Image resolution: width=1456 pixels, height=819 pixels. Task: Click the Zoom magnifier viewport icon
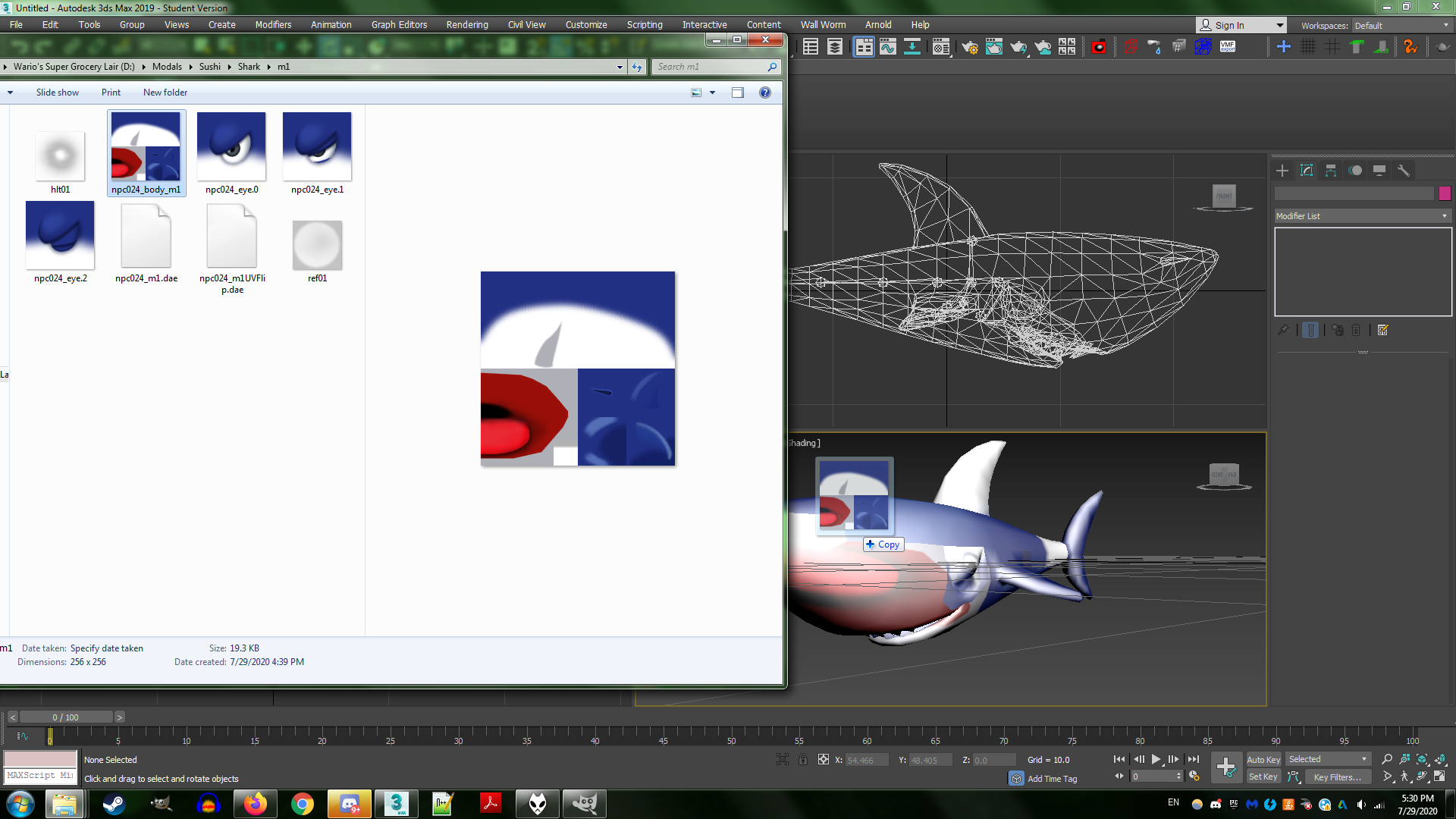click(1387, 759)
